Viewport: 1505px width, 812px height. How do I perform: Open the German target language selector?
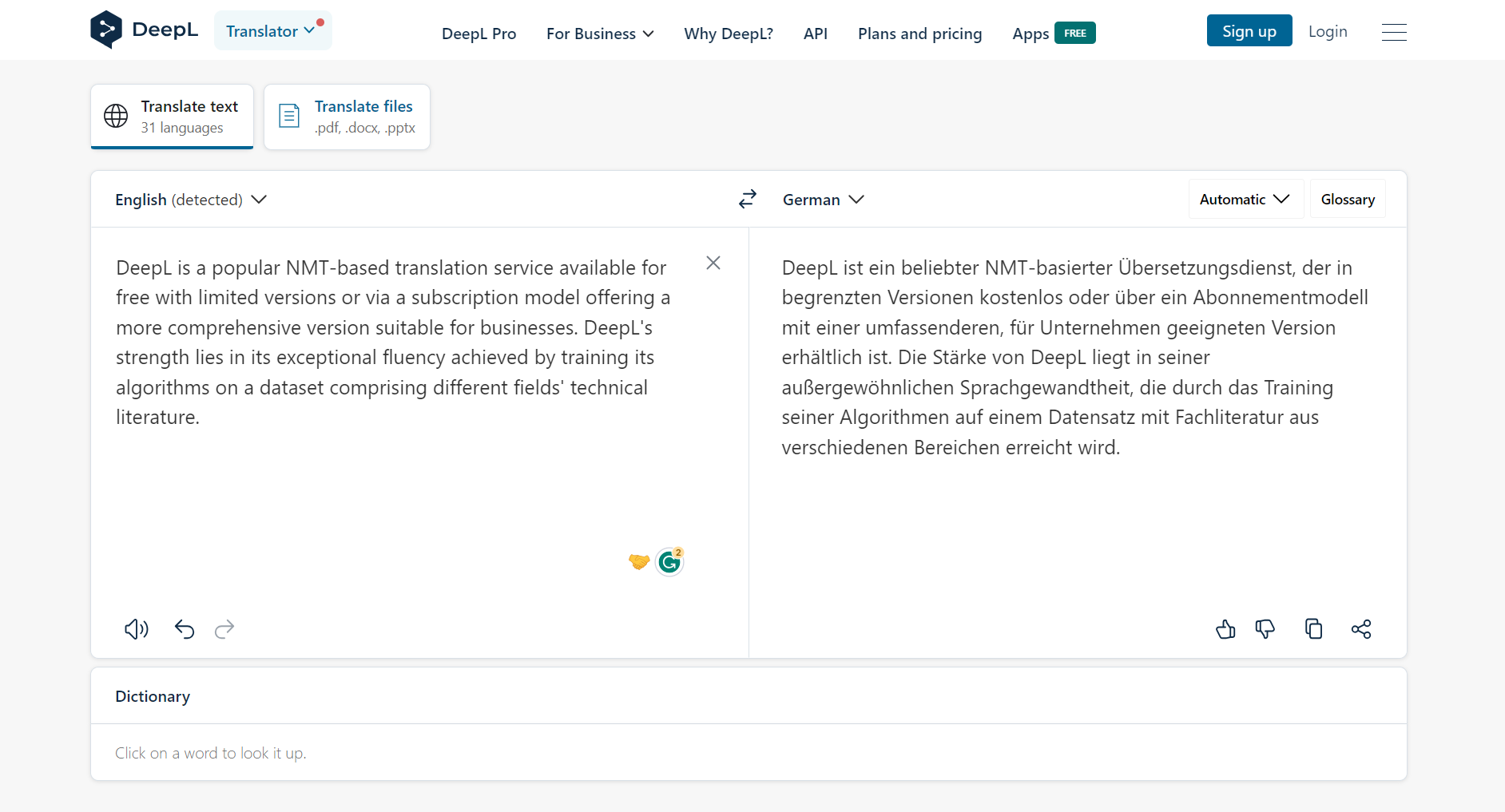824,200
